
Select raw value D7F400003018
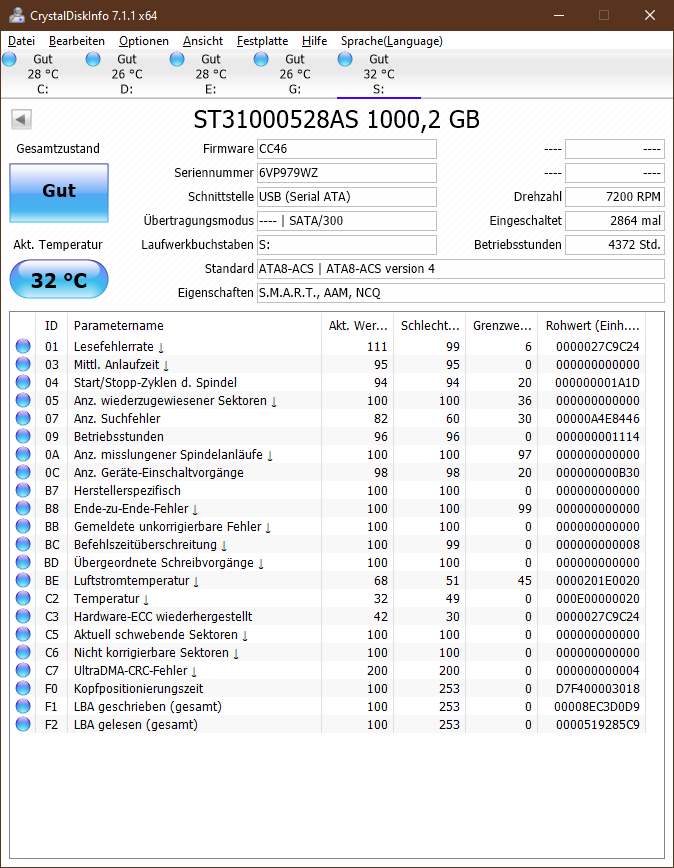[598, 689]
